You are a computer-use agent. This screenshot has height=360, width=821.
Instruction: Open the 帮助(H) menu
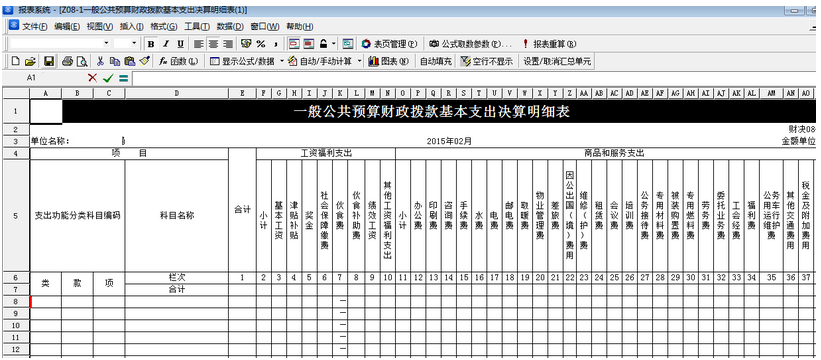pyautogui.click(x=299, y=27)
